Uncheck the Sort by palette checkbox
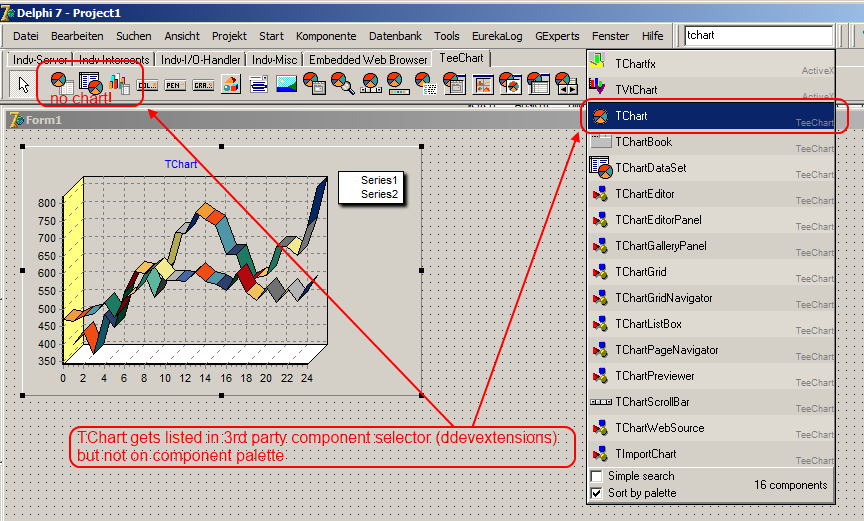This screenshot has height=521, width=864. point(596,493)
